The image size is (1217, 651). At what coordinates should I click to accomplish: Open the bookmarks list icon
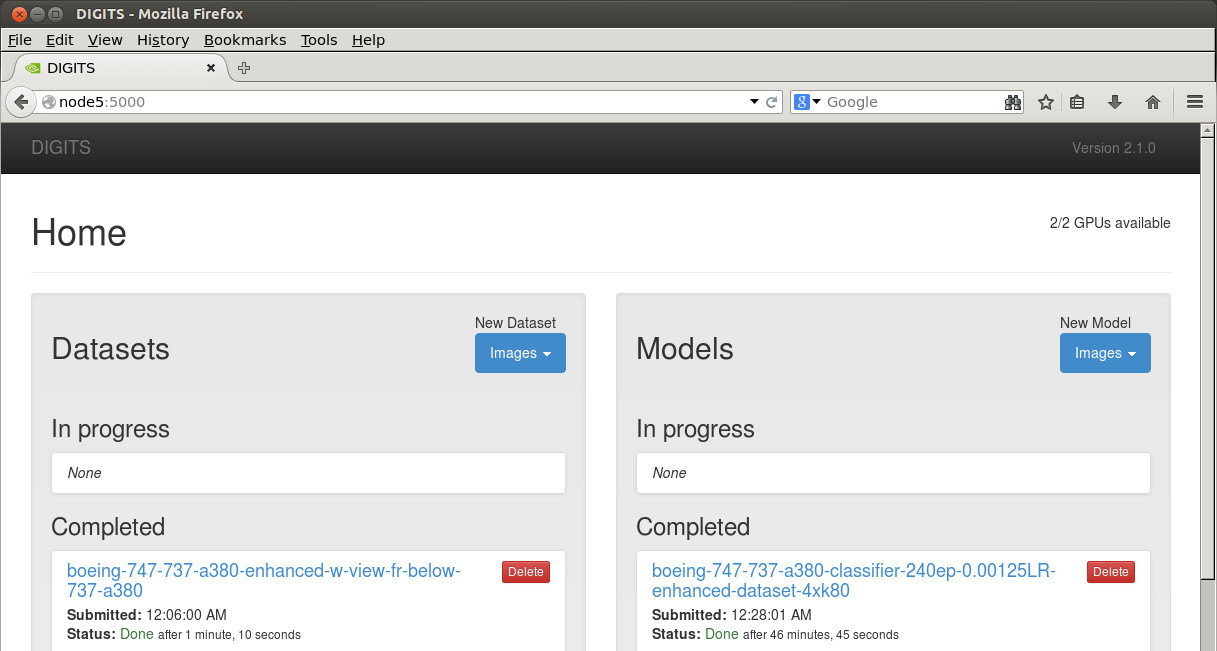coord(1077,102)
